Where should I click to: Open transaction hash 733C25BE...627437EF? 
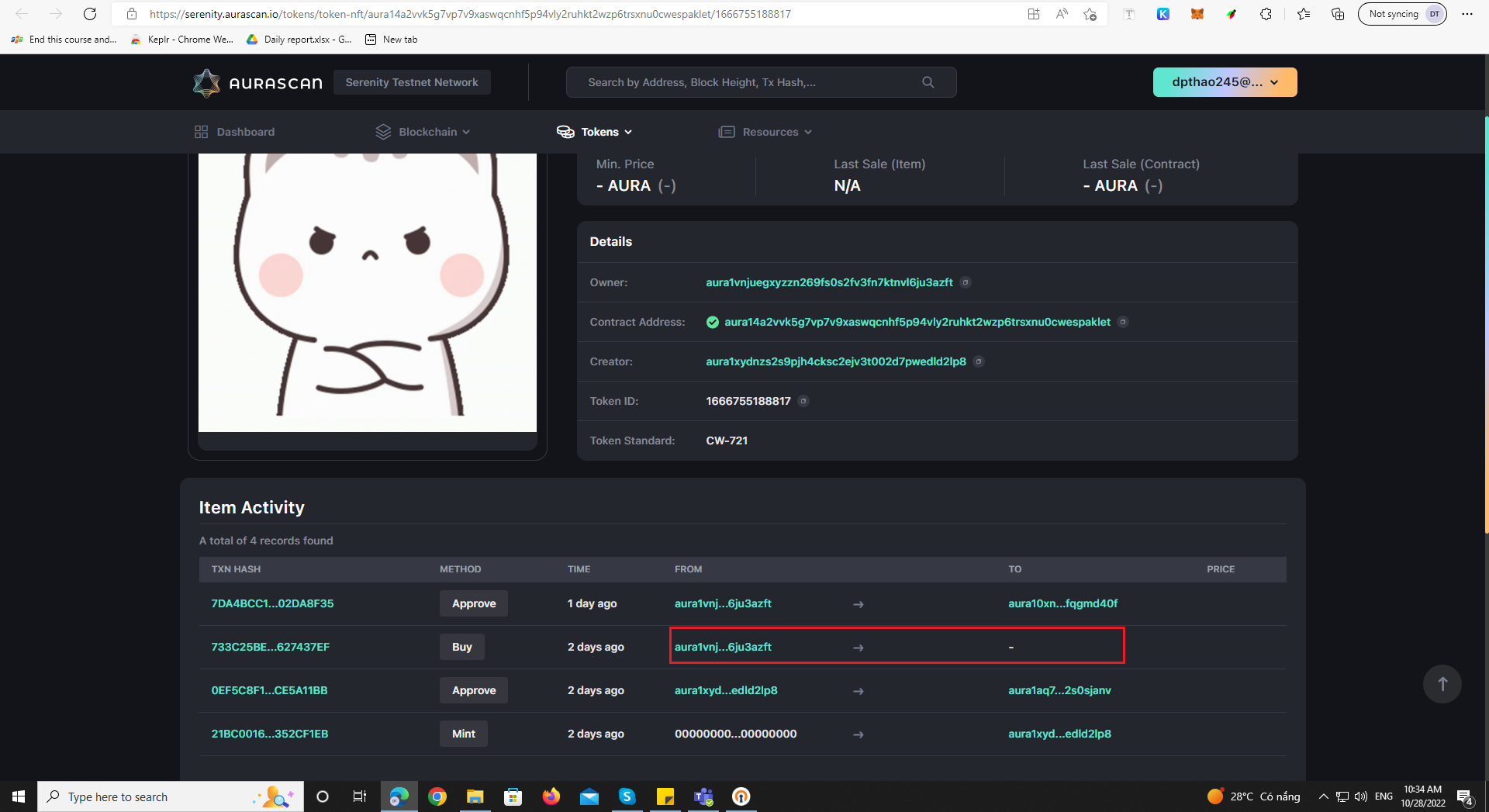tap(269, 647)
